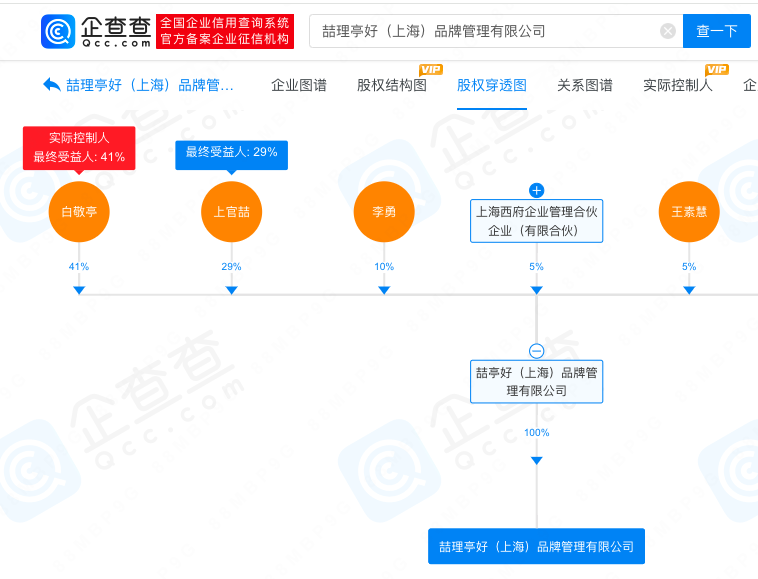Click the Qcc logo icon
Viewport: 758px width, 579px height.
58,31
